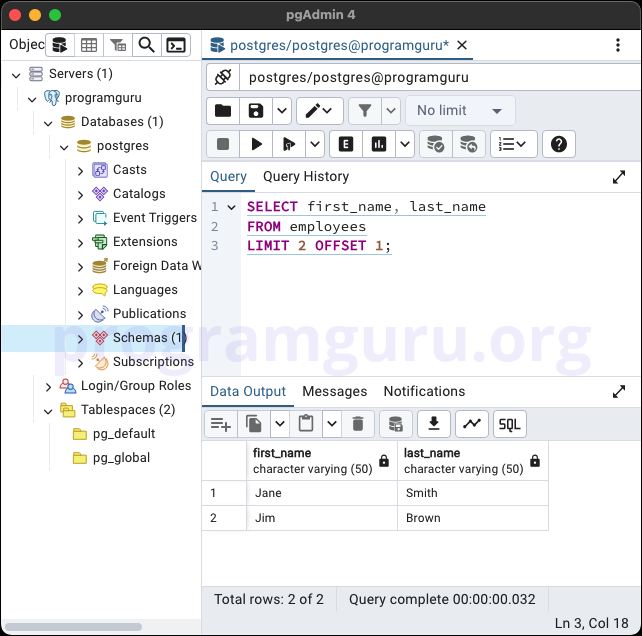Delete row trash icon
The width and height of the screenshot is (642, 636).
(358, 424)
